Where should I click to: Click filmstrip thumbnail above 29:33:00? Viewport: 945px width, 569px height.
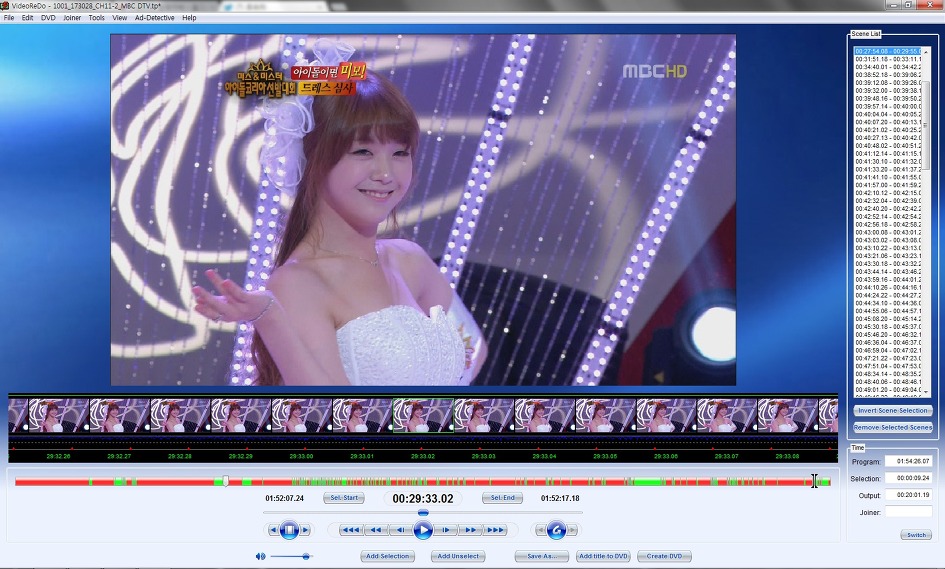[x=301, y=415]
